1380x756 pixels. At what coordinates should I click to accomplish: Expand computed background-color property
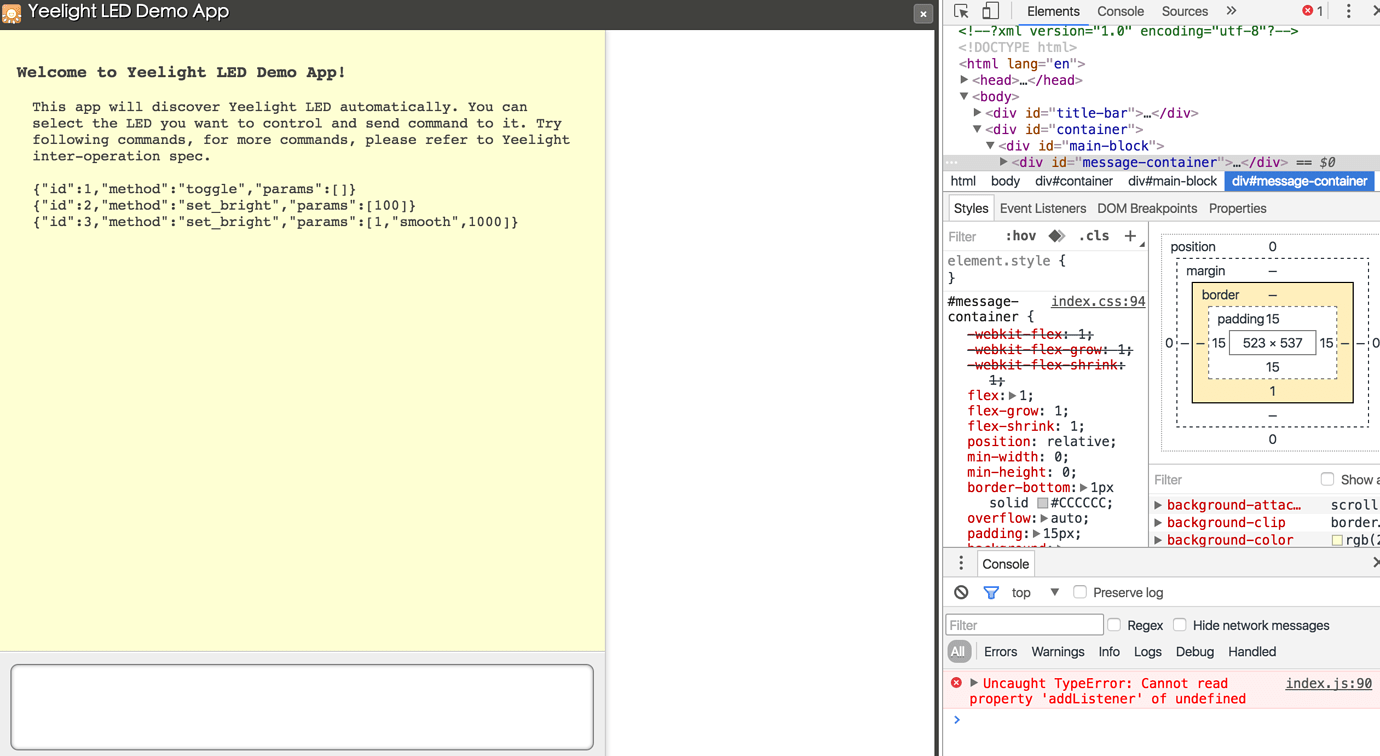[1158, 540]
